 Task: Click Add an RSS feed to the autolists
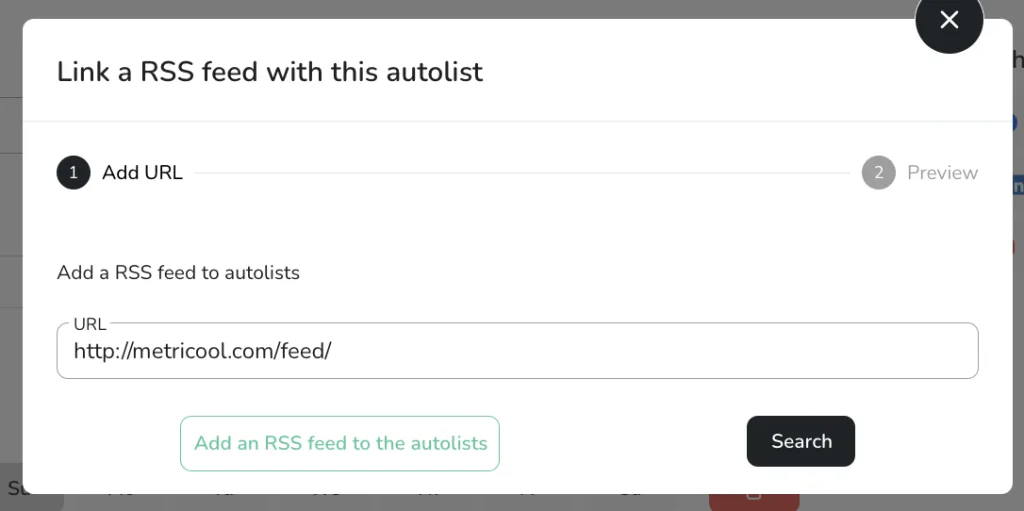340,443
